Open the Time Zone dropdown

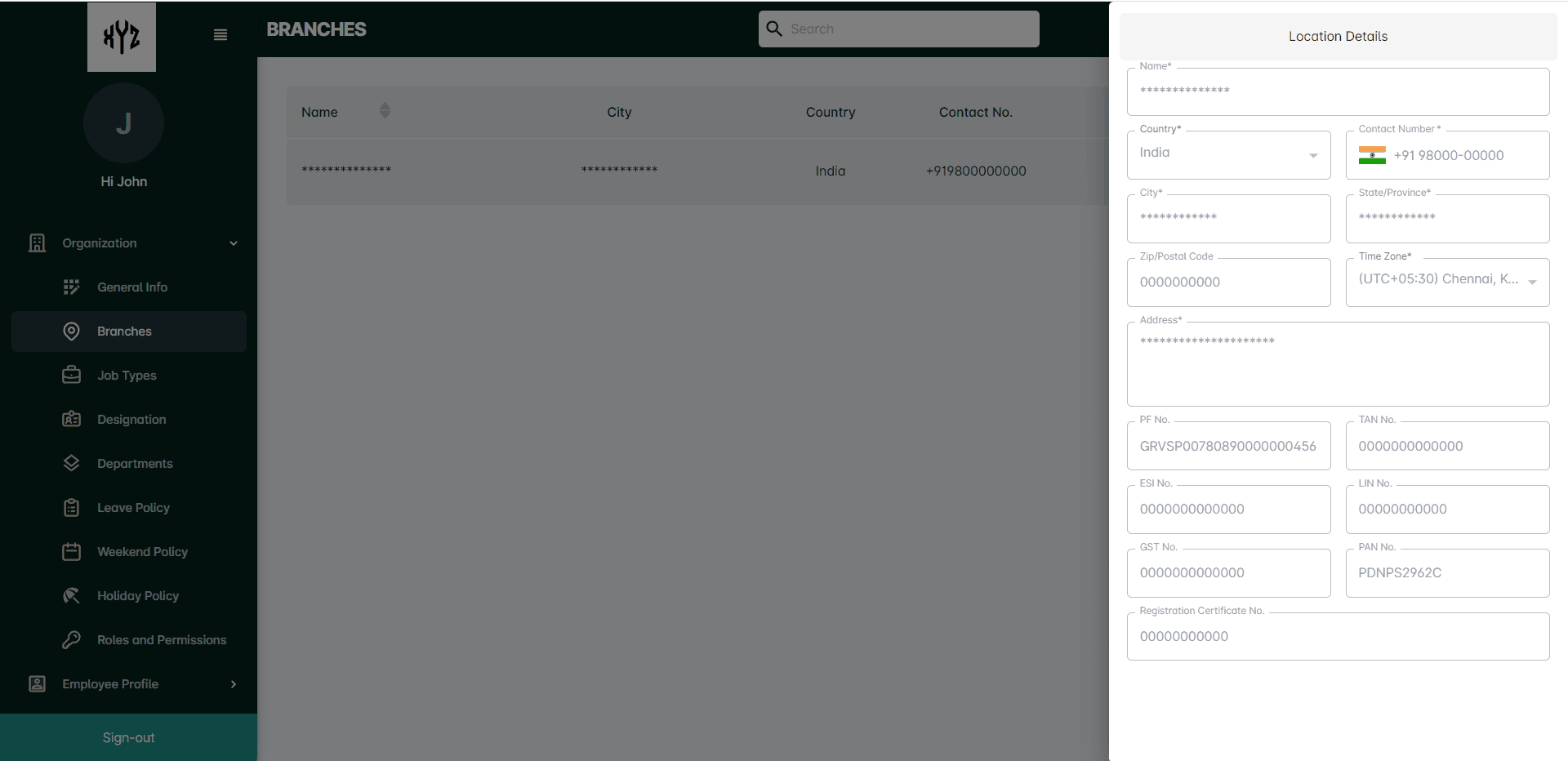pos(1447,282)
